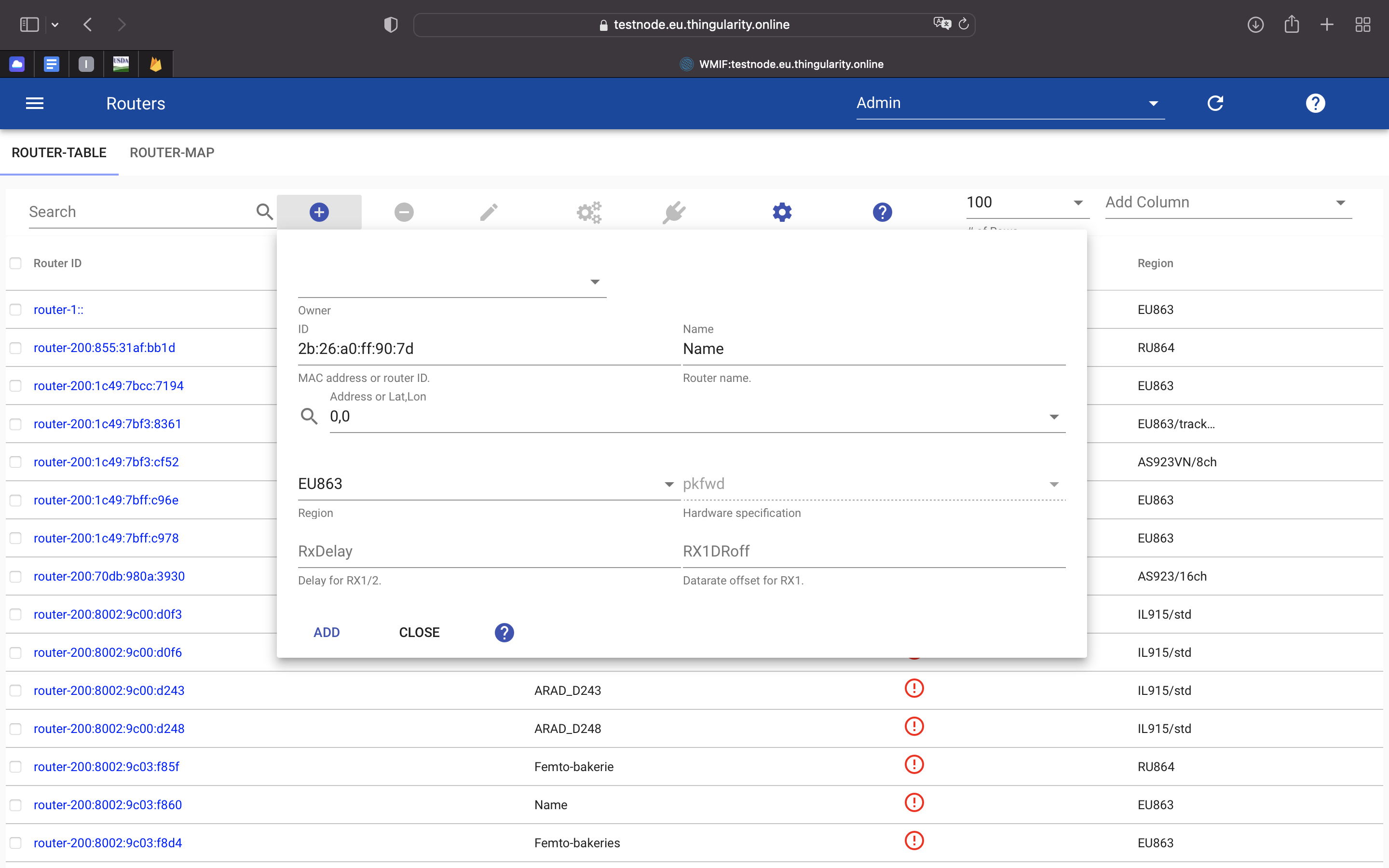Viewport: 1389px width, 868px height.
Task: Toggle the select-all checkbox by Router ID
Action: pyautogui.click(x=15, y=263)
